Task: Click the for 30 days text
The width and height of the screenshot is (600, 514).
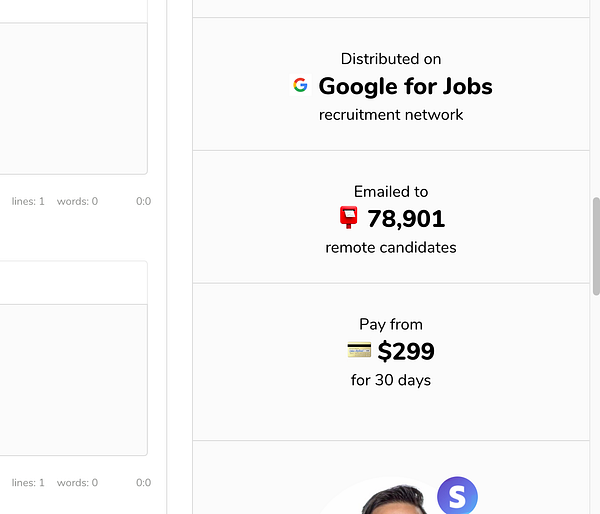Action: point(391,380)
